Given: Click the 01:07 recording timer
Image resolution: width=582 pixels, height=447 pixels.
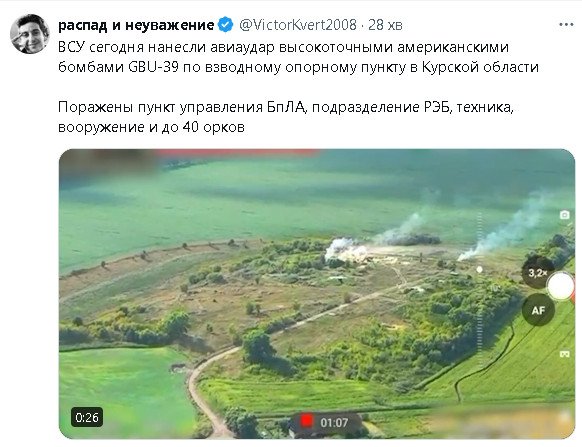Looking at the screenshot, I should tap(334, 422).
